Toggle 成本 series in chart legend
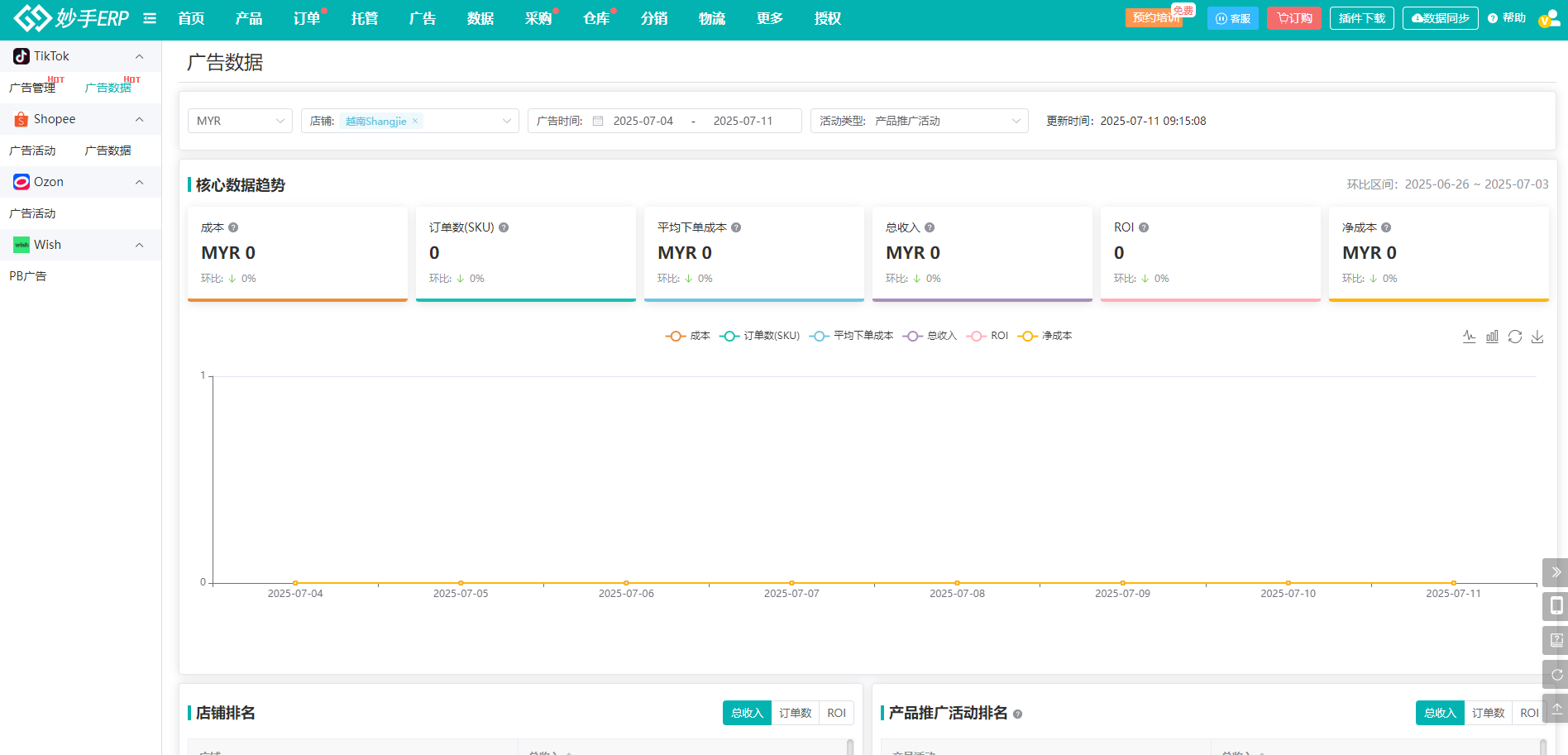1568x755 pixels. coord(688,336)
